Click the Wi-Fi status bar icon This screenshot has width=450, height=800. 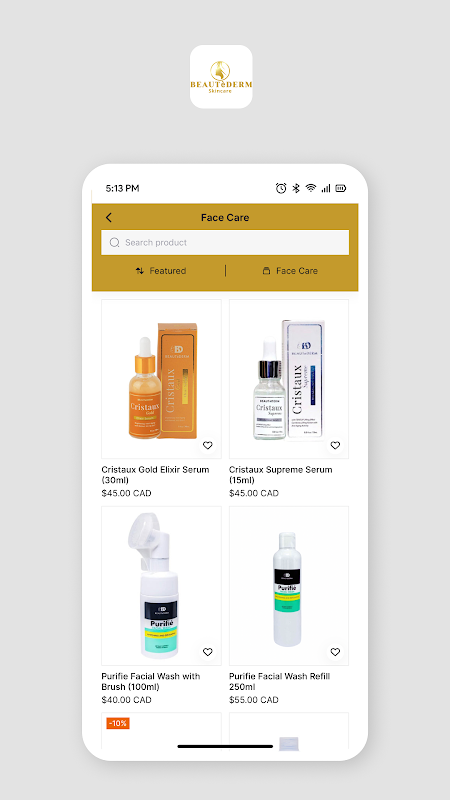pyautogui.click(x=311, y=188)
